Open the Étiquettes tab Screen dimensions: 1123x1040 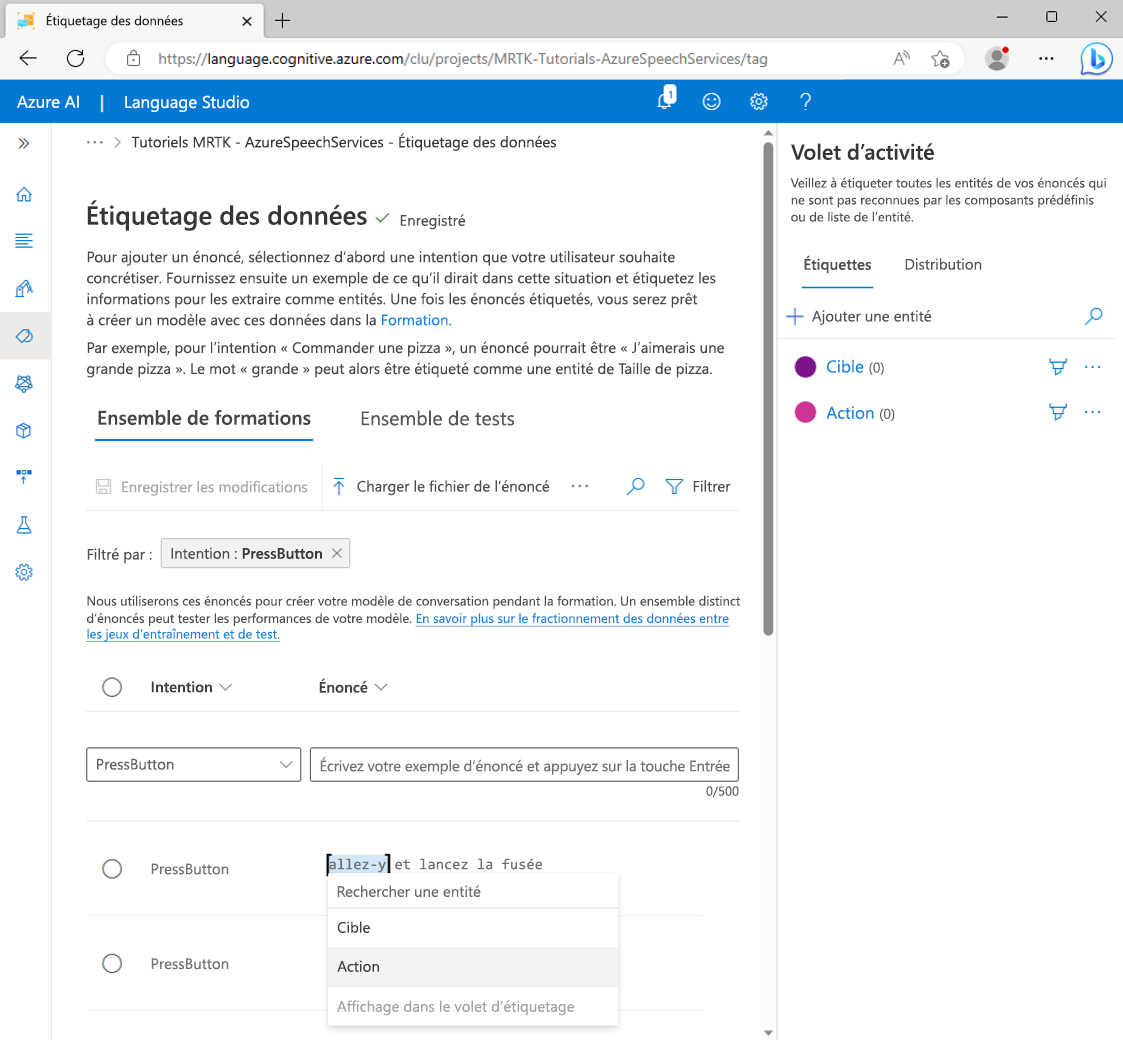pyautogui.click(x=837, y=264)
